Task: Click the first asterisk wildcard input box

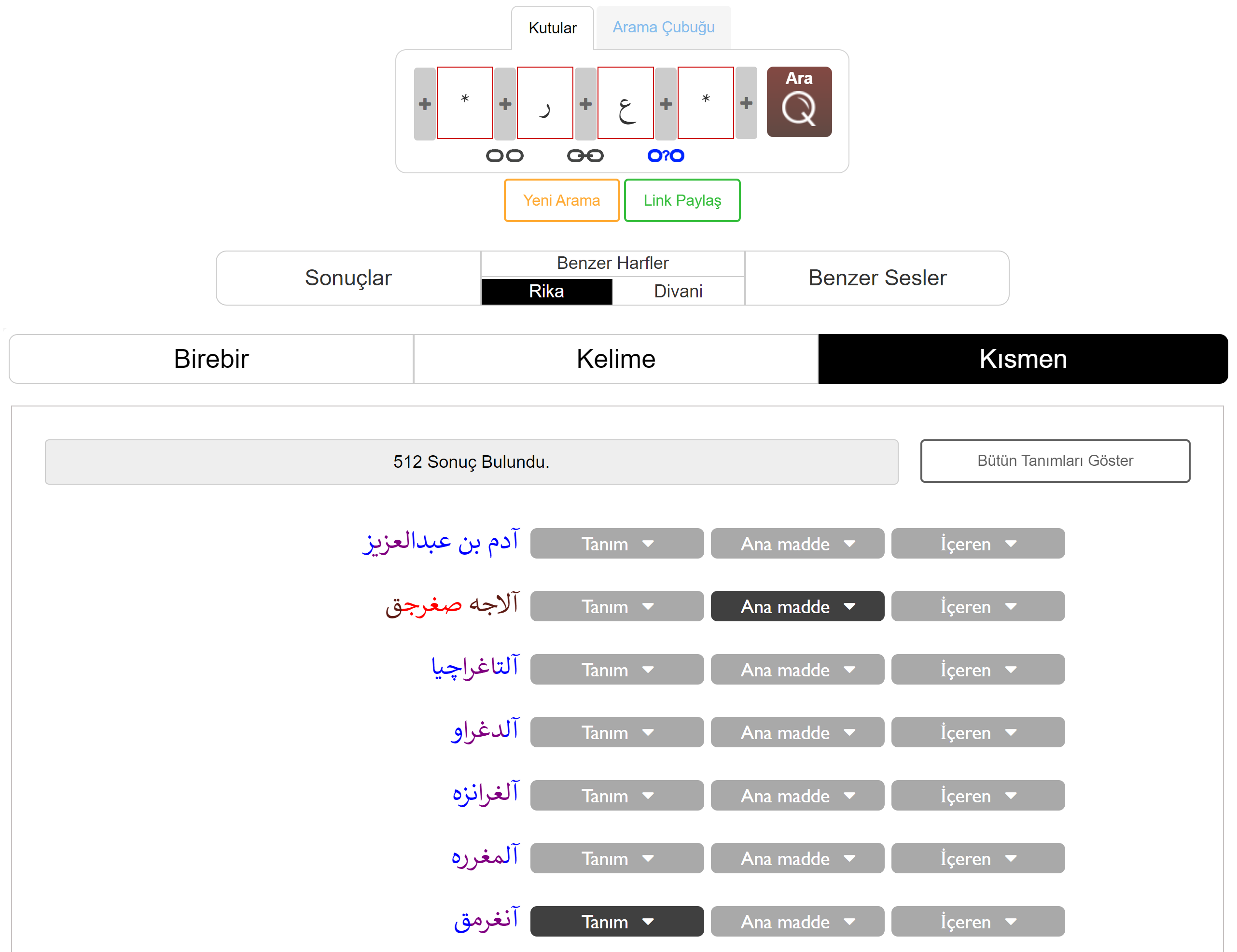Action: click(x=465, y=102)
